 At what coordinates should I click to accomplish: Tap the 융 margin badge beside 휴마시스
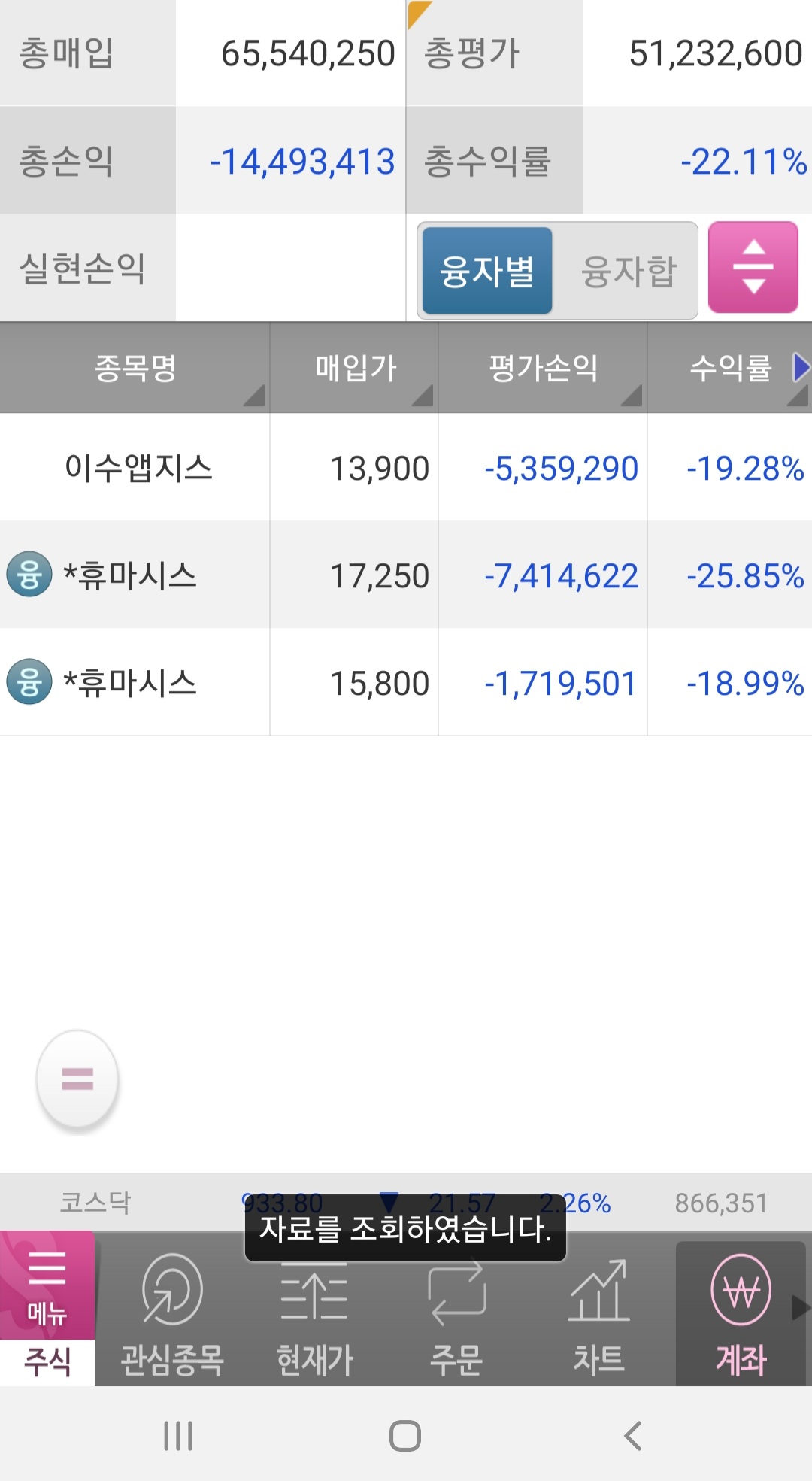click(x=29, y=575)
